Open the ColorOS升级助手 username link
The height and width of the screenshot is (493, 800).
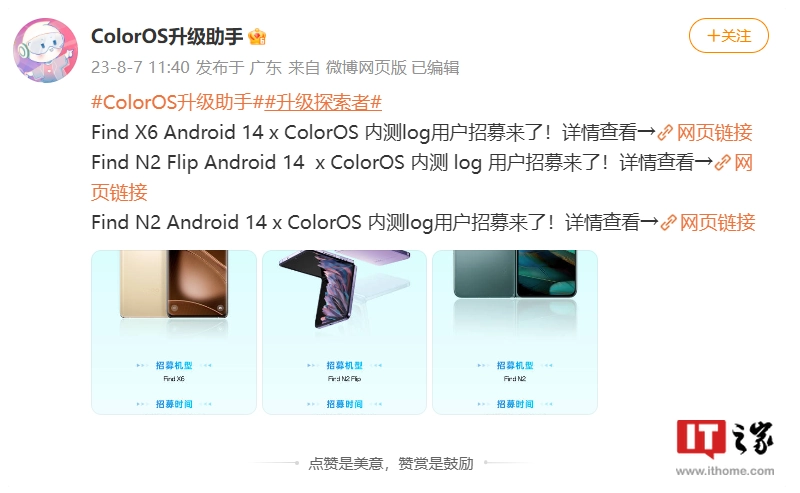coord(167,37)
